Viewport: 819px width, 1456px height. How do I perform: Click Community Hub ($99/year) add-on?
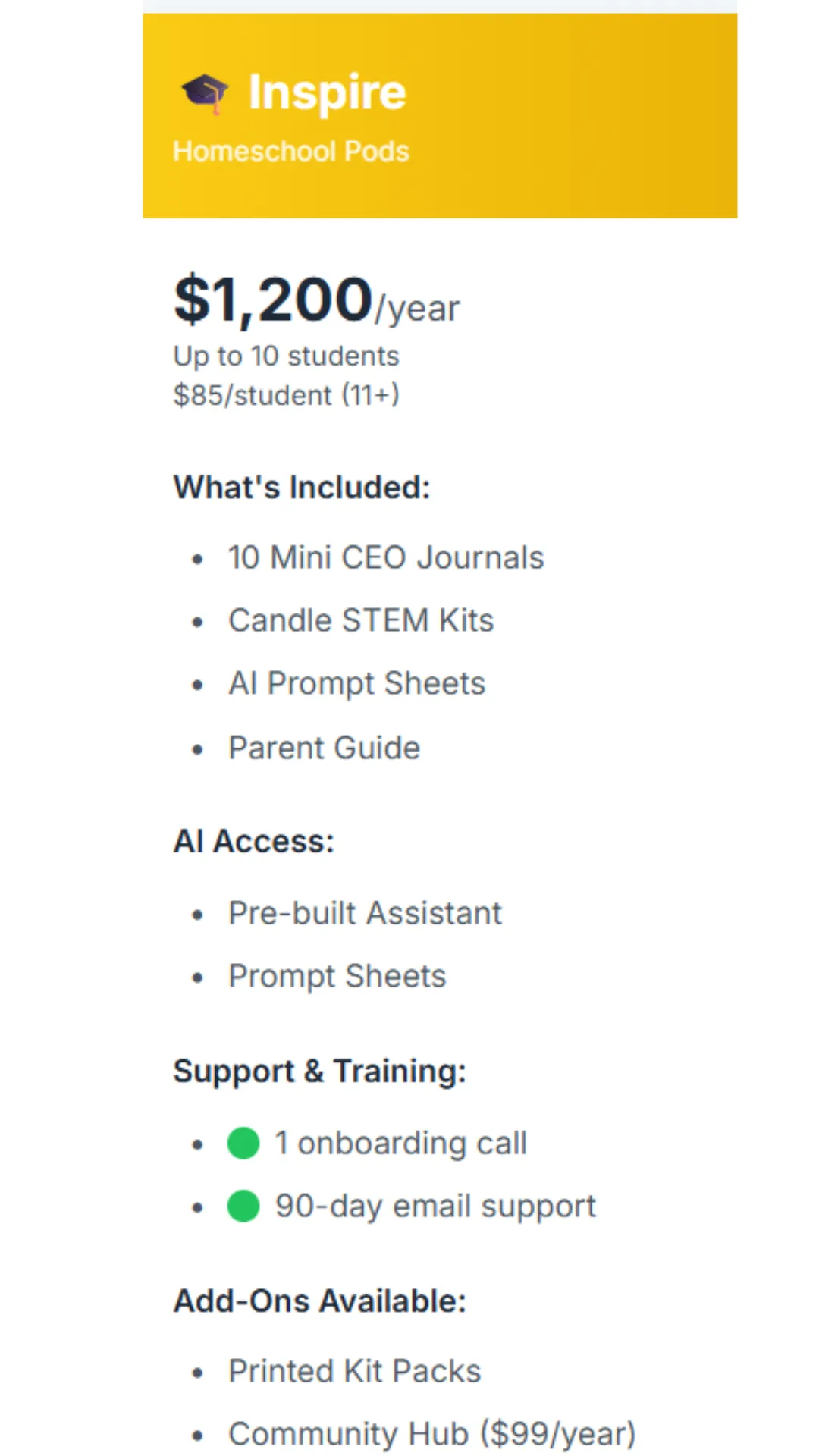click(432, 1434)
